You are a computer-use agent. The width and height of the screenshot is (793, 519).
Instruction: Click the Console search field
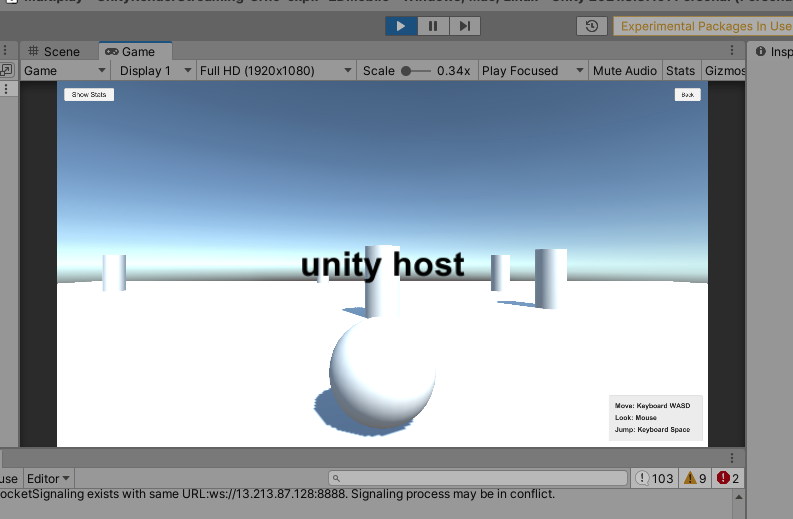coord(478,478)
